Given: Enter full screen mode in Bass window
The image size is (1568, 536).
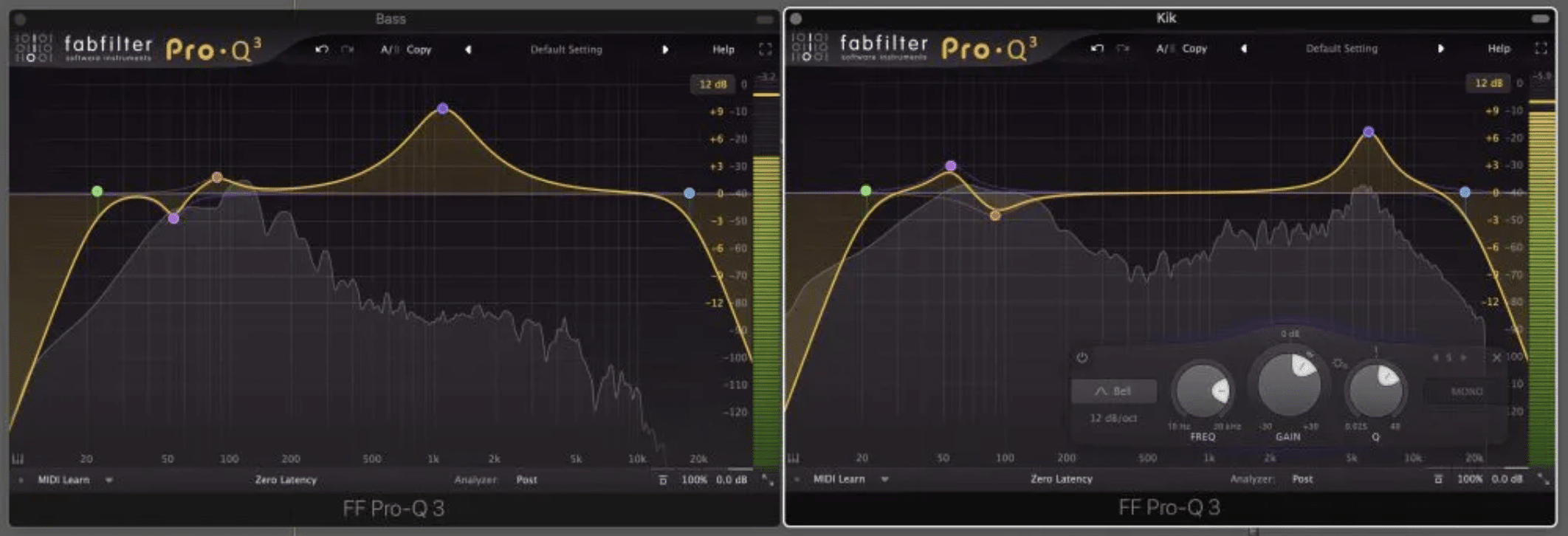Looking at the screenshot, I should [766, 49].
